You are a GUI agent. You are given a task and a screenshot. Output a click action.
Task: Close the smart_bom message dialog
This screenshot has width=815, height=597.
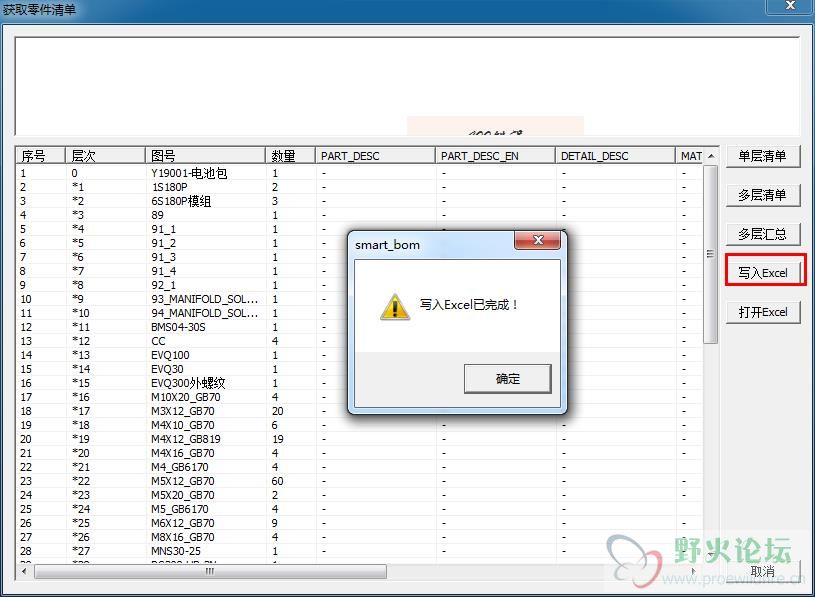click(537, 240)
